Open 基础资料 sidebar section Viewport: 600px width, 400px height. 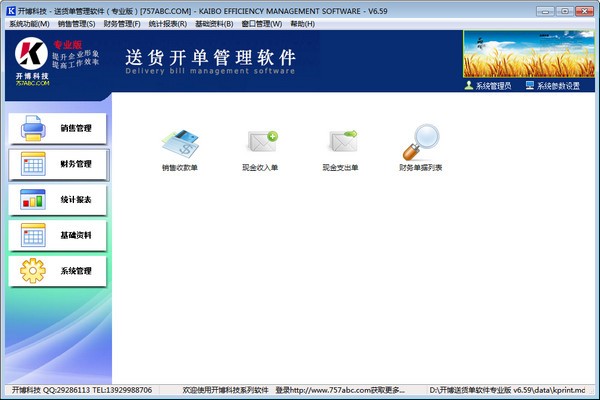(56, 236)
